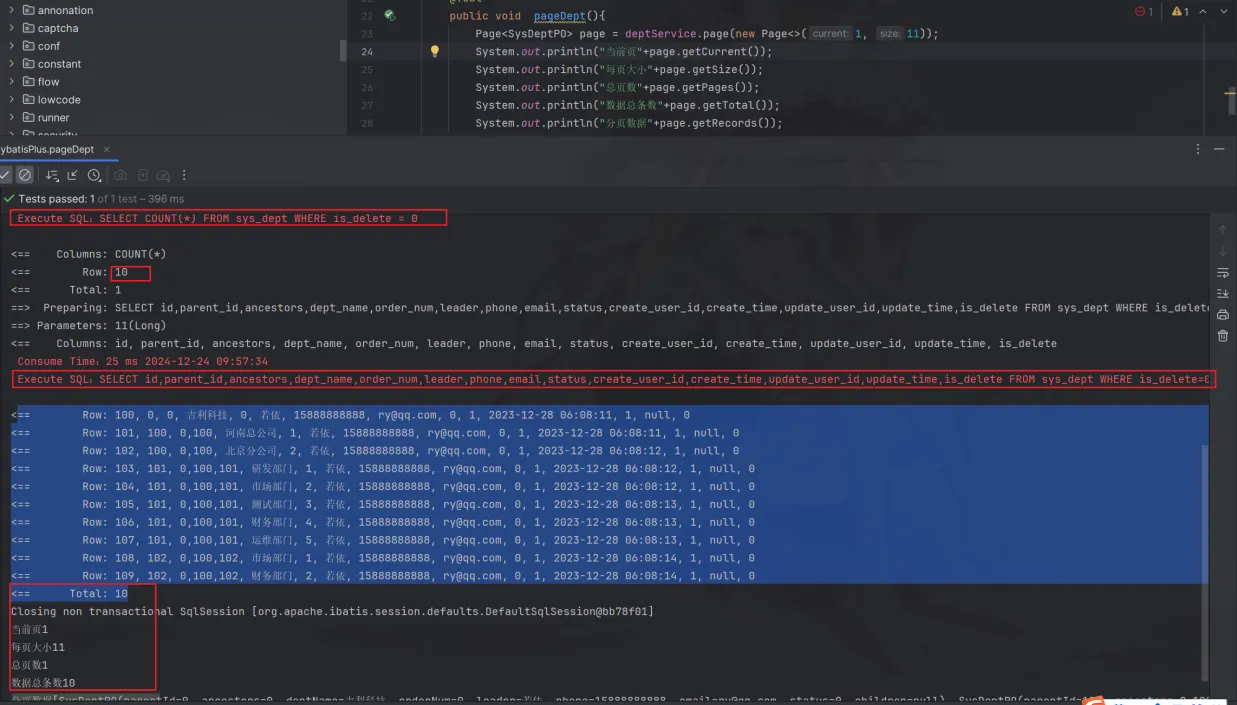Expand the captcha folder
Image resolution: width=1237 pixels, height=705 pixels.
point(12,28)
